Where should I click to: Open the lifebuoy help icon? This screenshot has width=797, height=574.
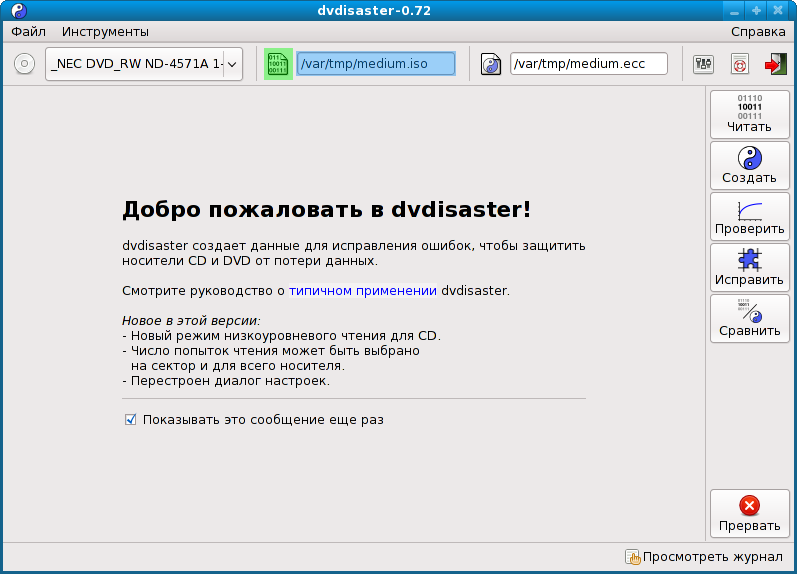coord(740,64)
